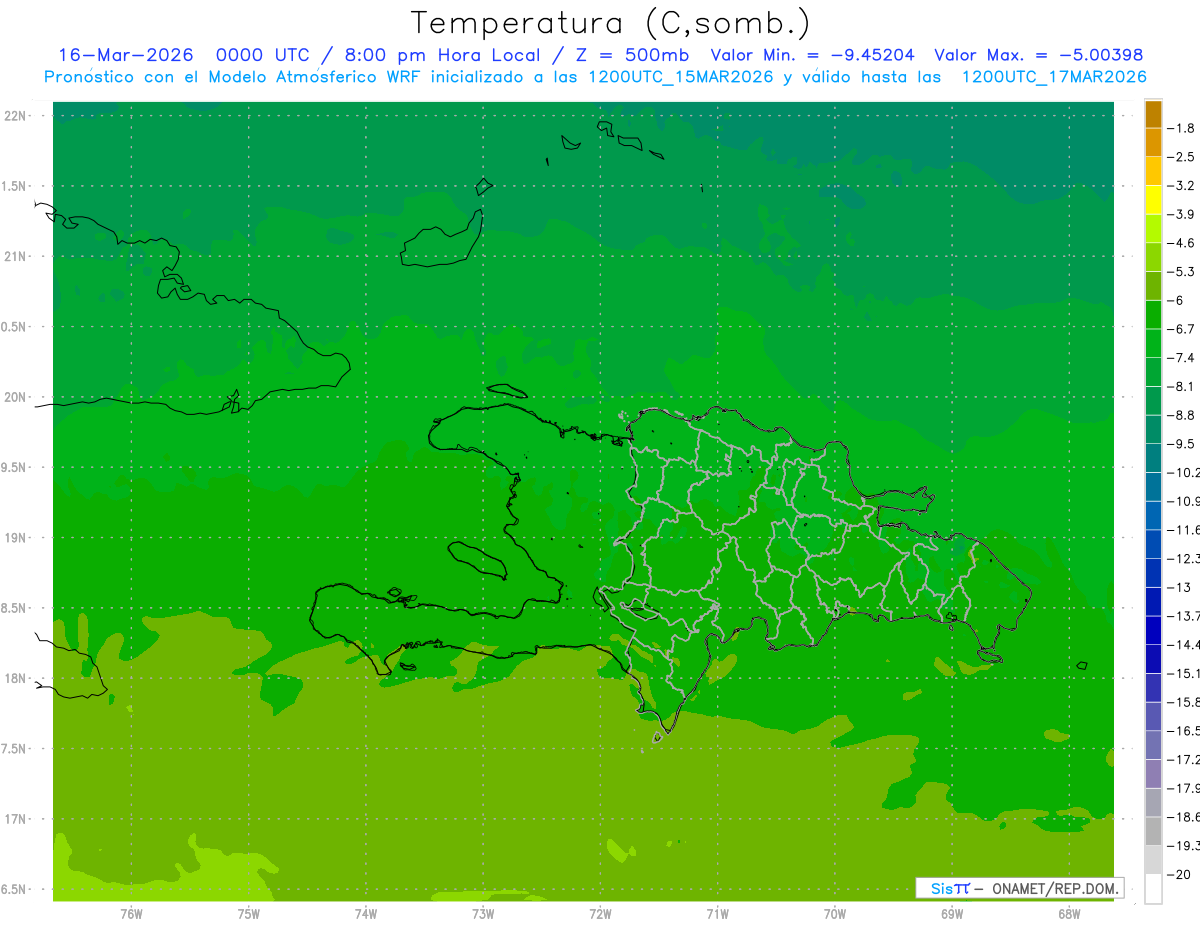Screen dimensions: 1200x927
Task: Click the '73W' longitude label
Action: pyautogui.click(x=483, y=914)
